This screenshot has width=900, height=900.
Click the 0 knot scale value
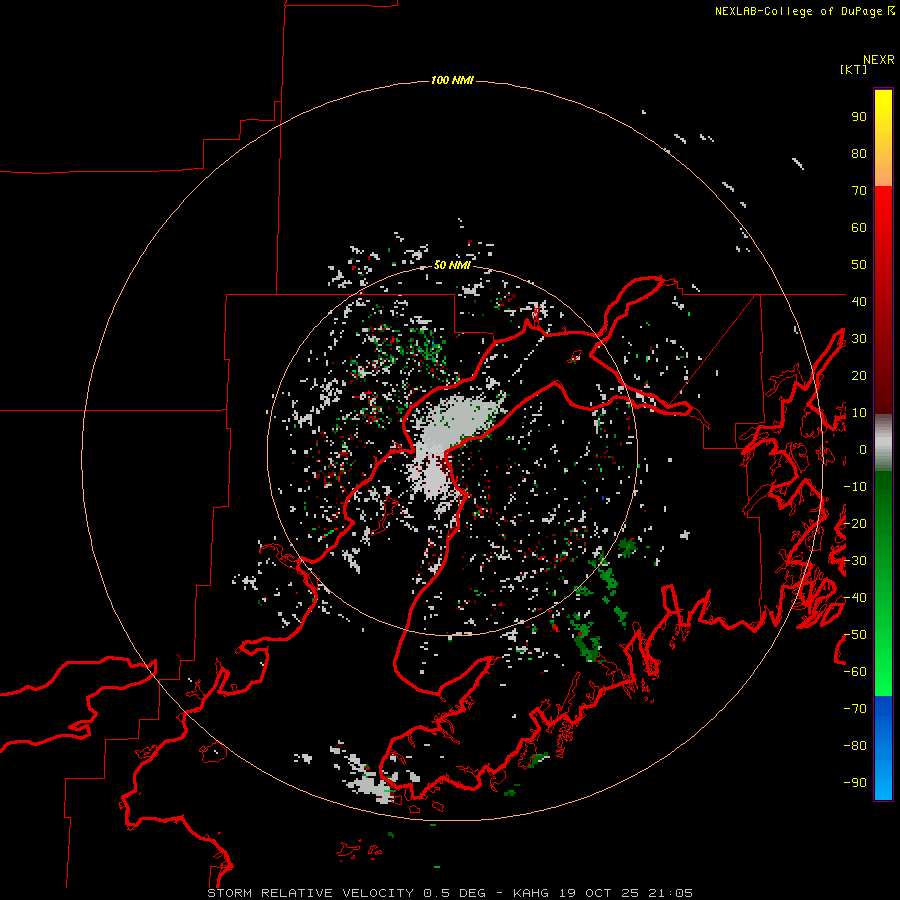pyautogui.click(x=863, y=450)
